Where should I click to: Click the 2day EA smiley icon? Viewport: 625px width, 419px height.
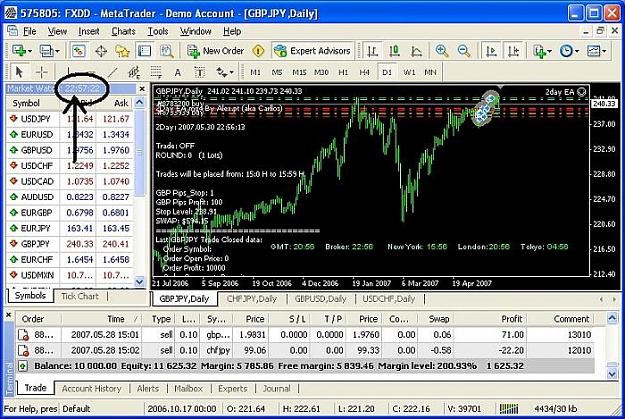tap(582, 92)
